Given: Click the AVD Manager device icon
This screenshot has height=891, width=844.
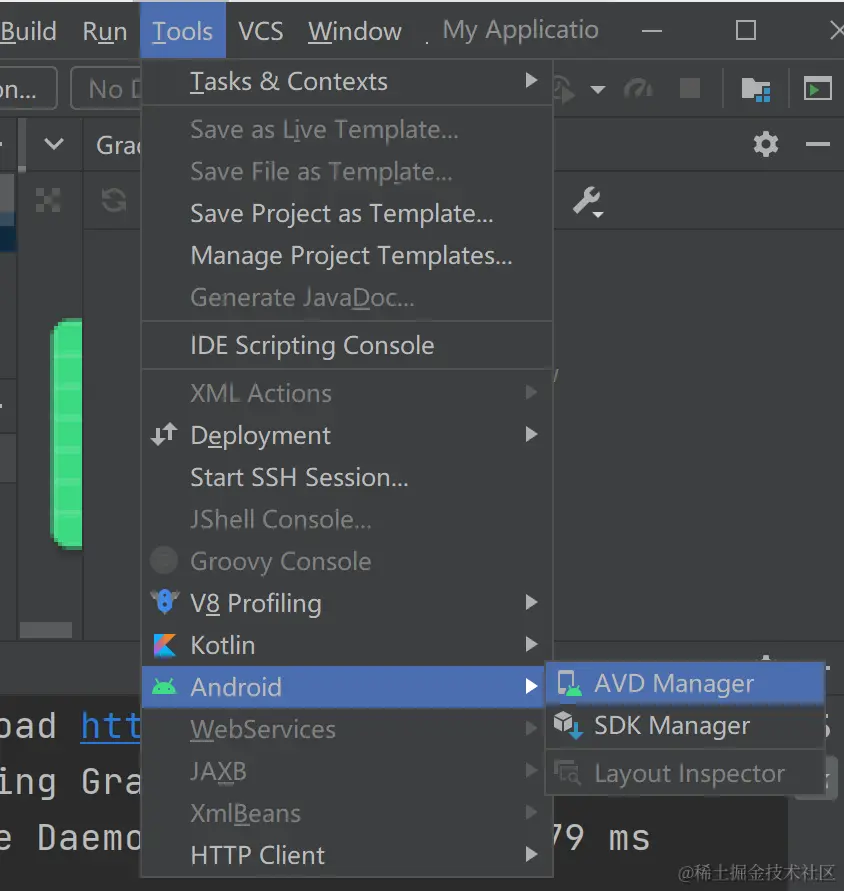Looking at the screenshot, I should (x=569, y=683).
